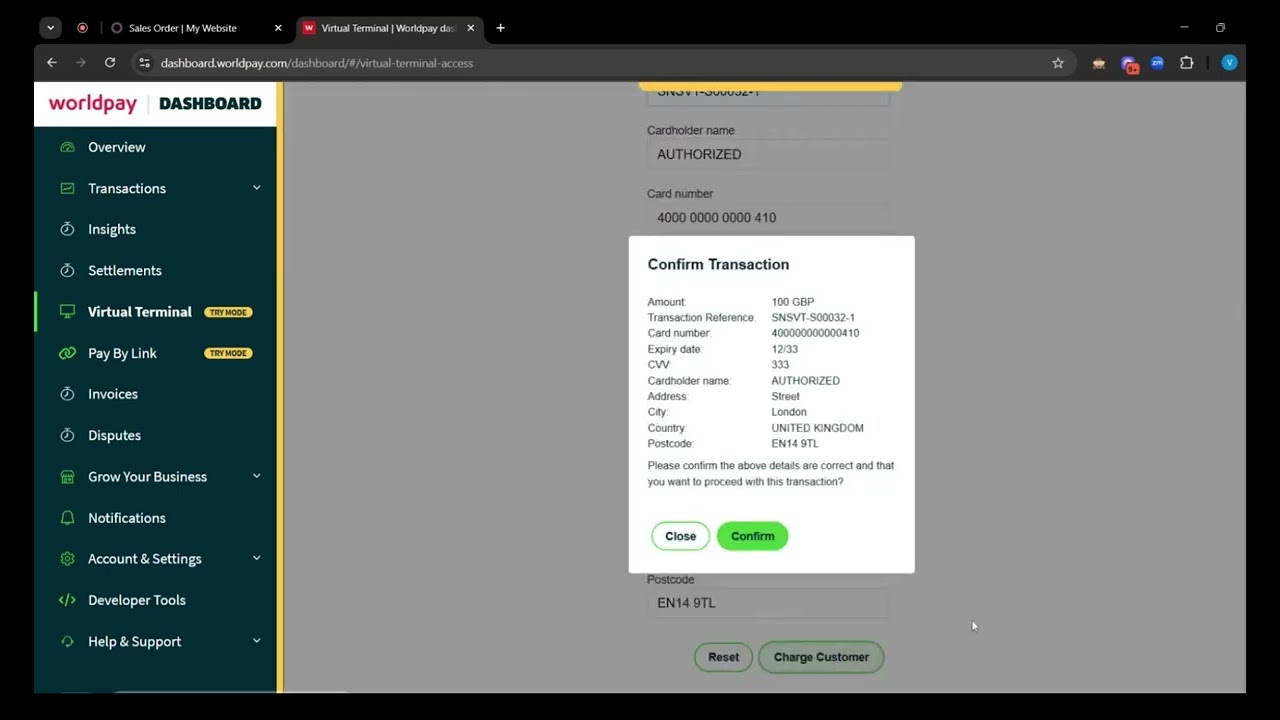Click the browser address bar URL

[317, 63]
